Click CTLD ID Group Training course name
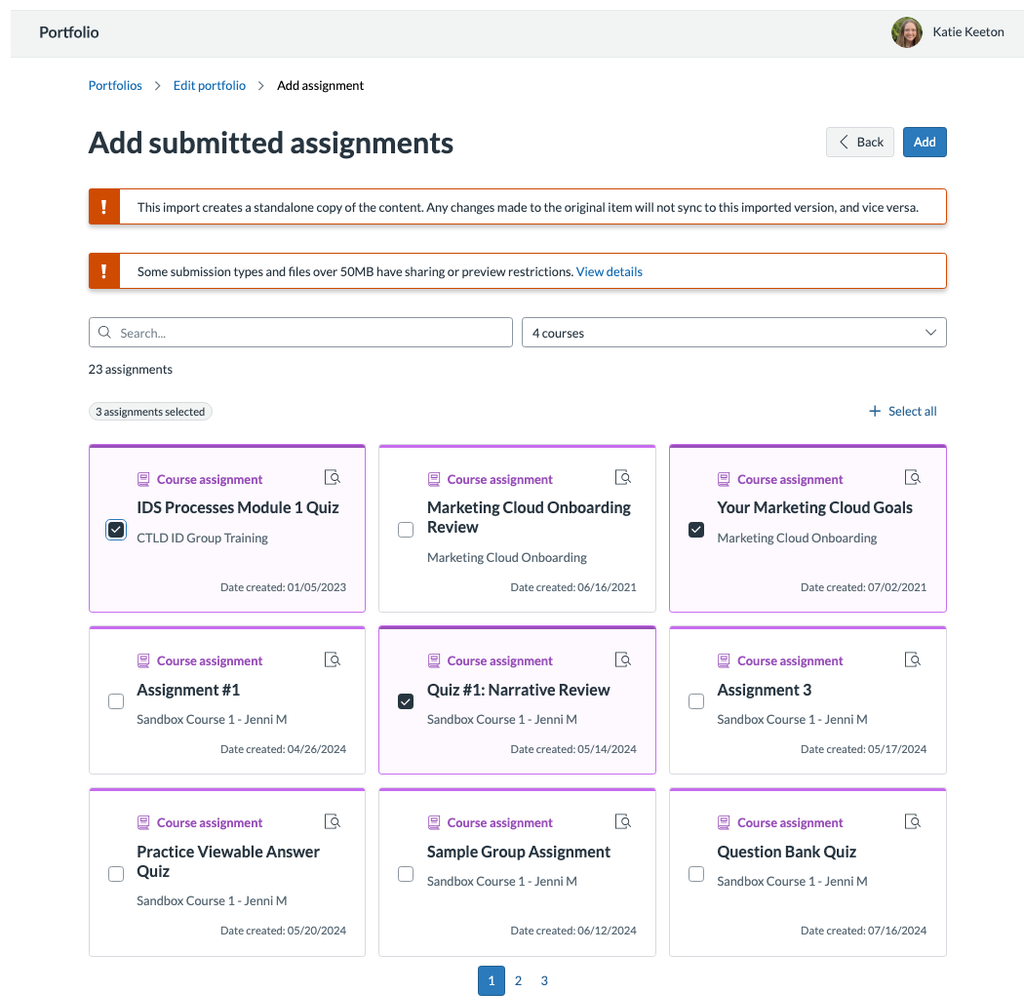The width and height of the screenshot is (1024, 1000). tap(202, 538)
